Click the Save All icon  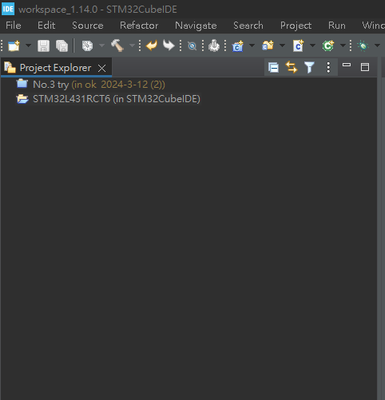[62, 46]
